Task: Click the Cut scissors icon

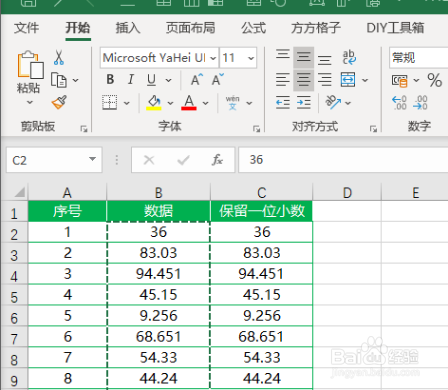Action: point(59,58)
